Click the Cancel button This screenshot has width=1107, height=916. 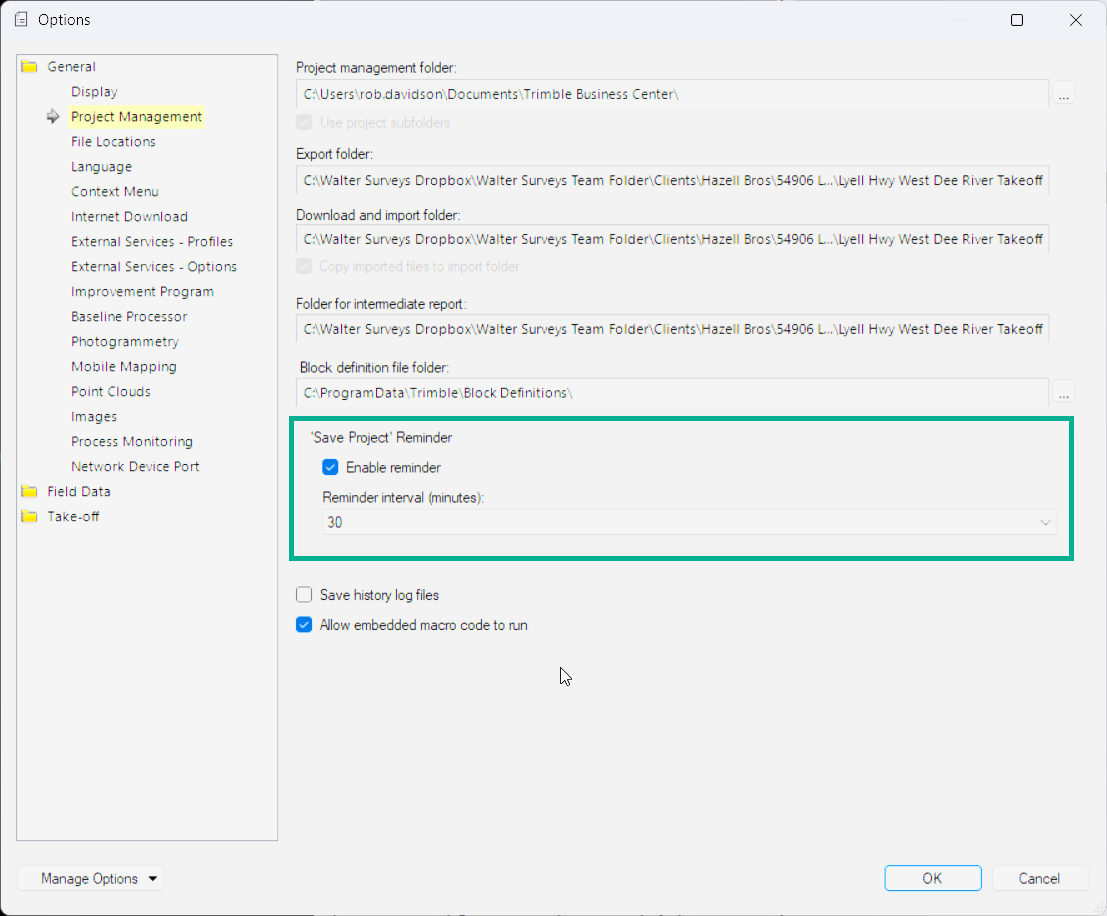(1039, 879)
